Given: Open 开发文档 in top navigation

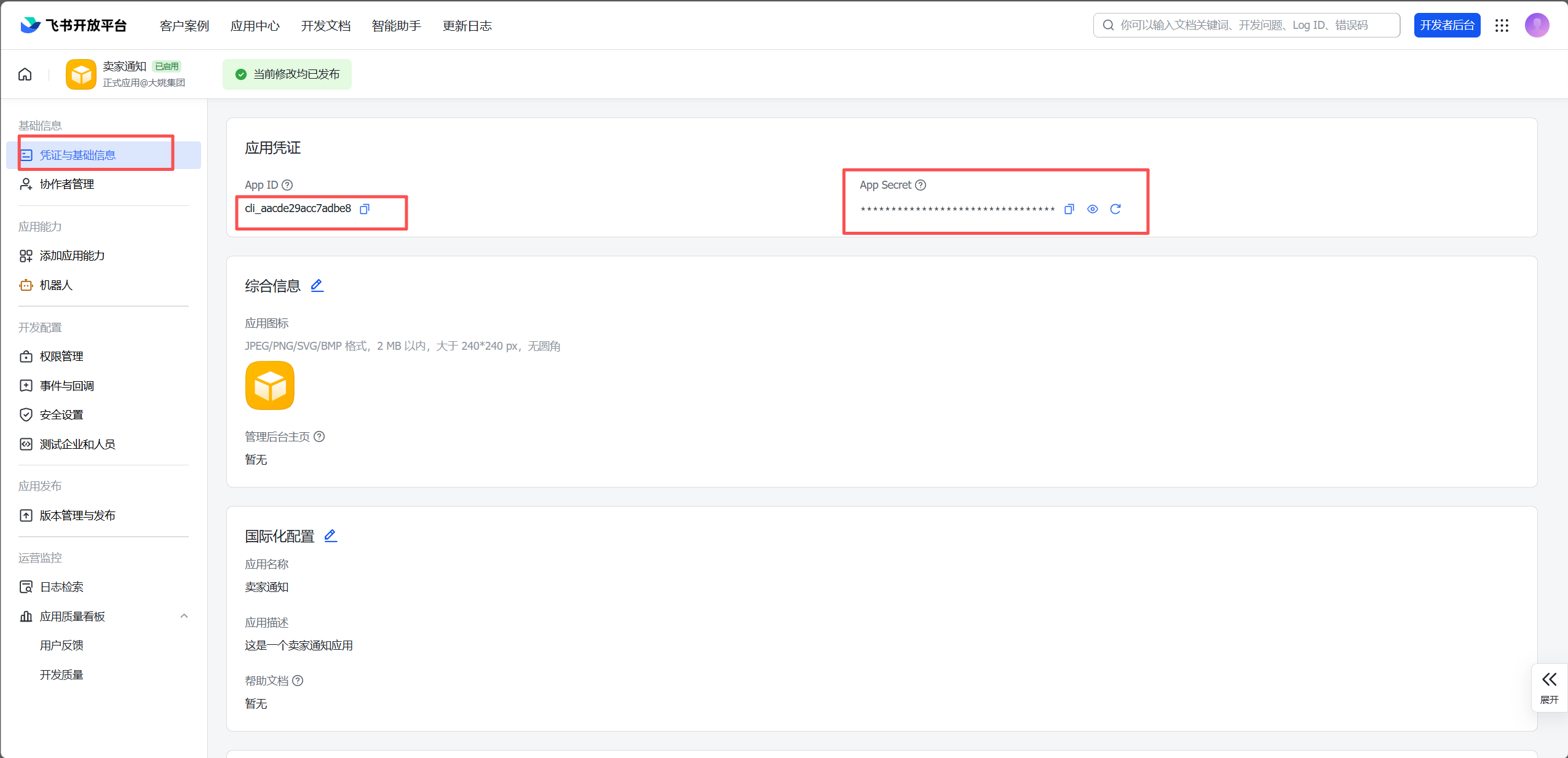Looking at the screenshot, I should 326,26.
